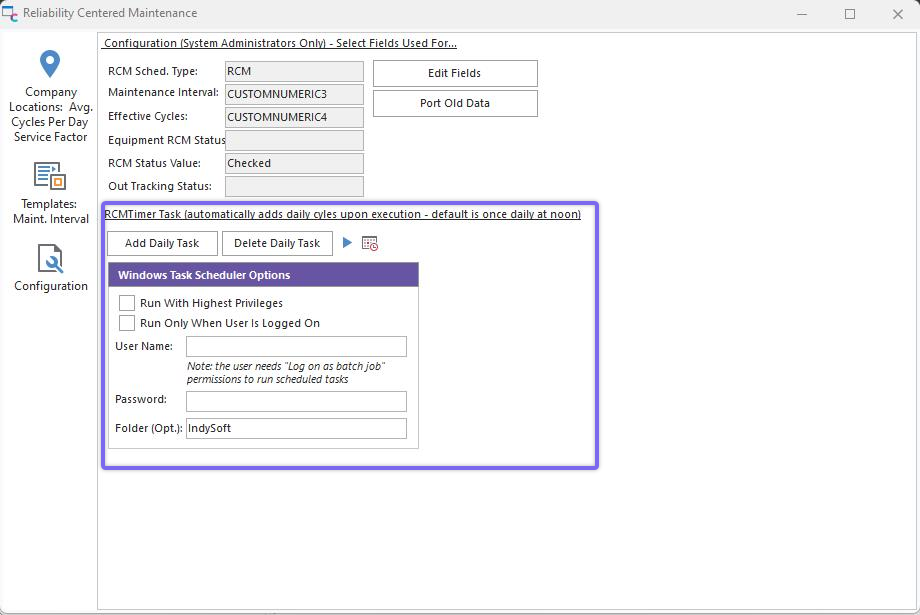Click the app icon in title bar
The width and height of the screenshot is (920, 615).
10,13
